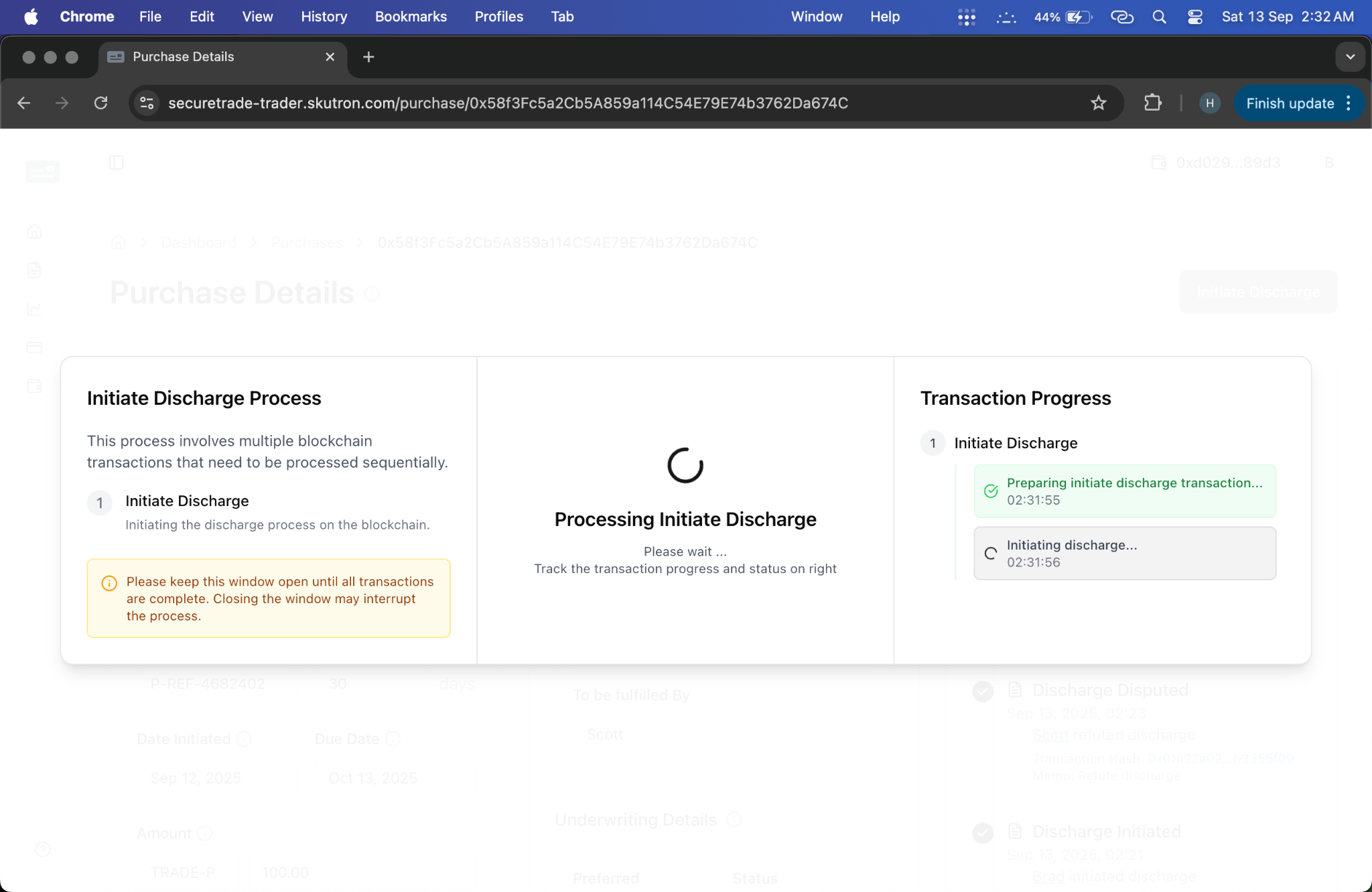Expand the tab search dropdown arrow
The image size is (1372, 892).
point(1350,57)
